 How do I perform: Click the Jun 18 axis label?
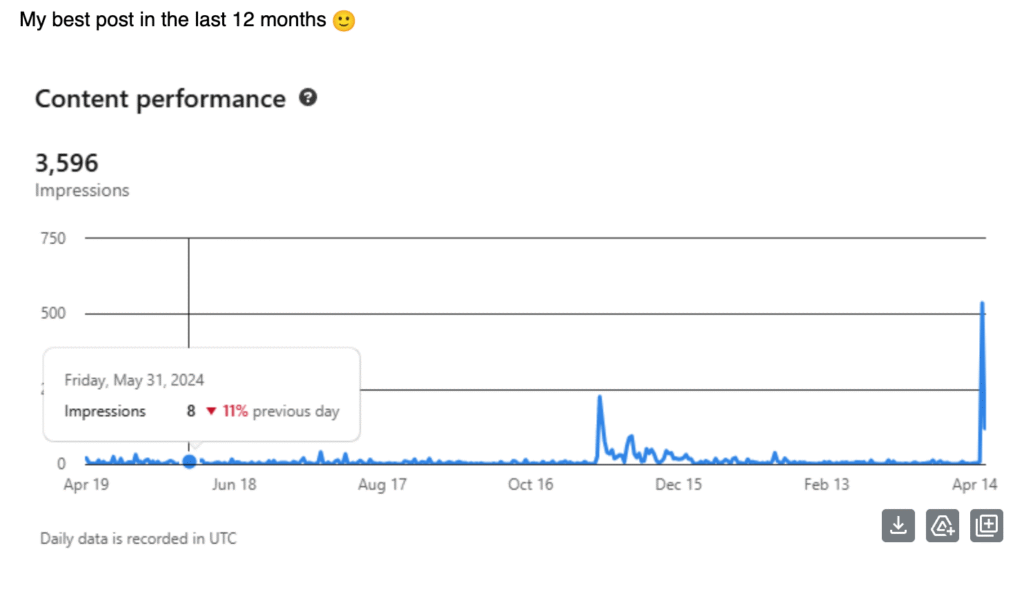[234, 485]
